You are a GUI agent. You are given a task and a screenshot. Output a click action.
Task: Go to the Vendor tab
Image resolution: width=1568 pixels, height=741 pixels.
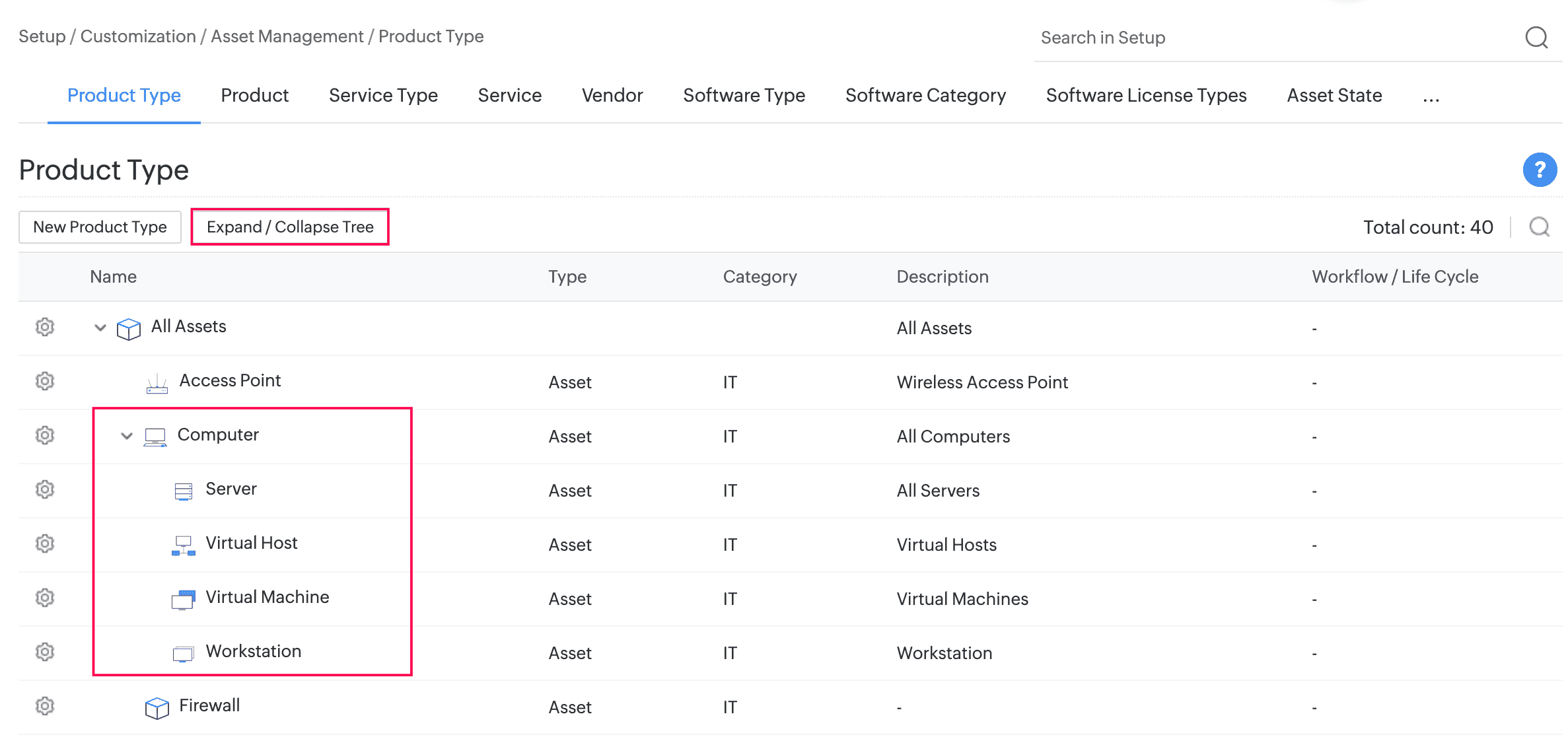coord(612,96)
